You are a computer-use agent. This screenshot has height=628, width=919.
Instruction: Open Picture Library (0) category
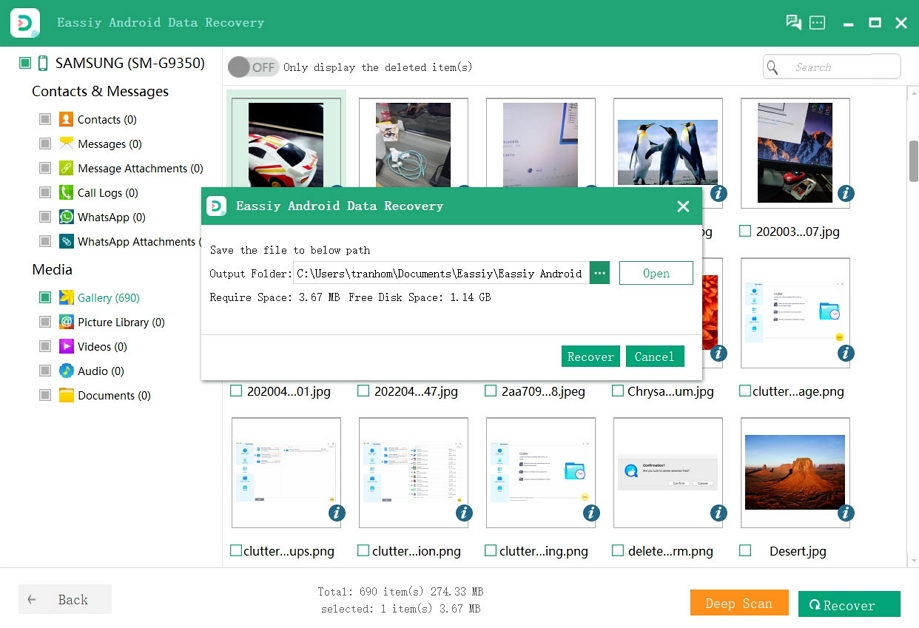coord(121,323)
